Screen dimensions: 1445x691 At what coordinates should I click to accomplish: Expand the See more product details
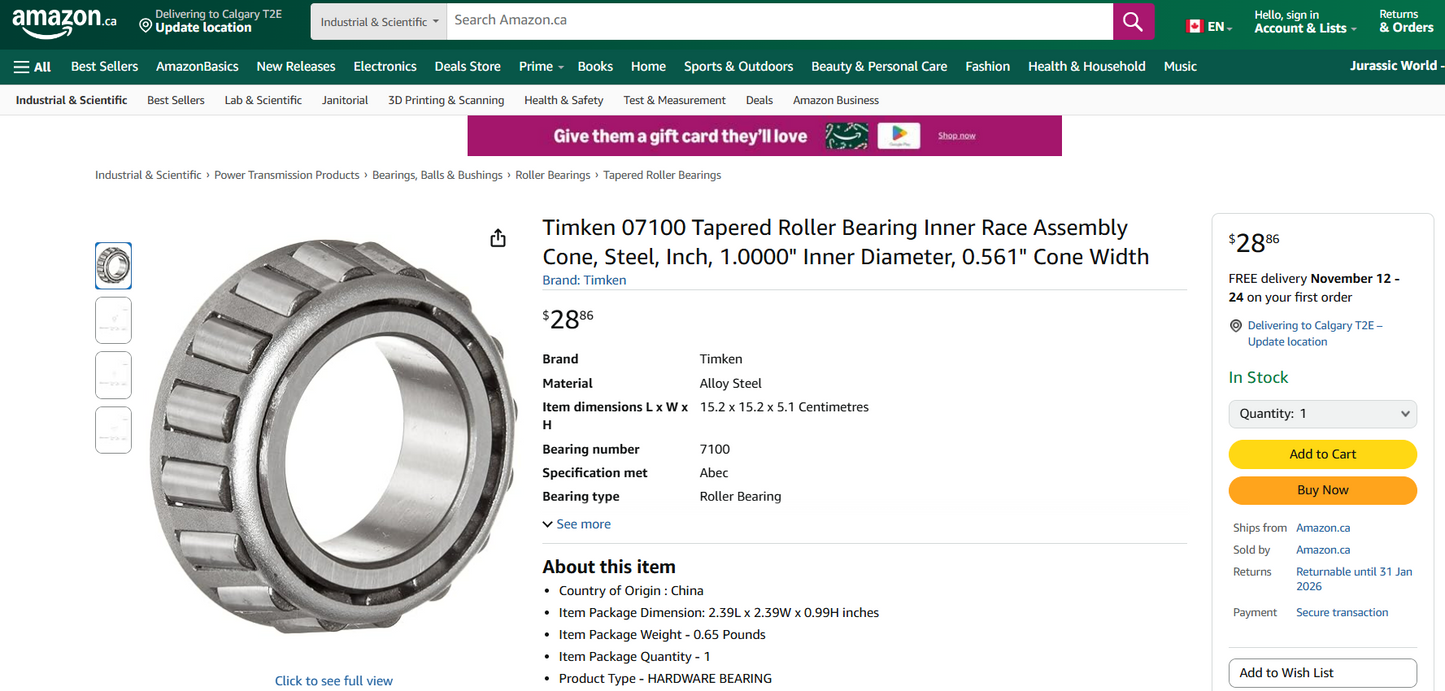(x=577, y=523)
